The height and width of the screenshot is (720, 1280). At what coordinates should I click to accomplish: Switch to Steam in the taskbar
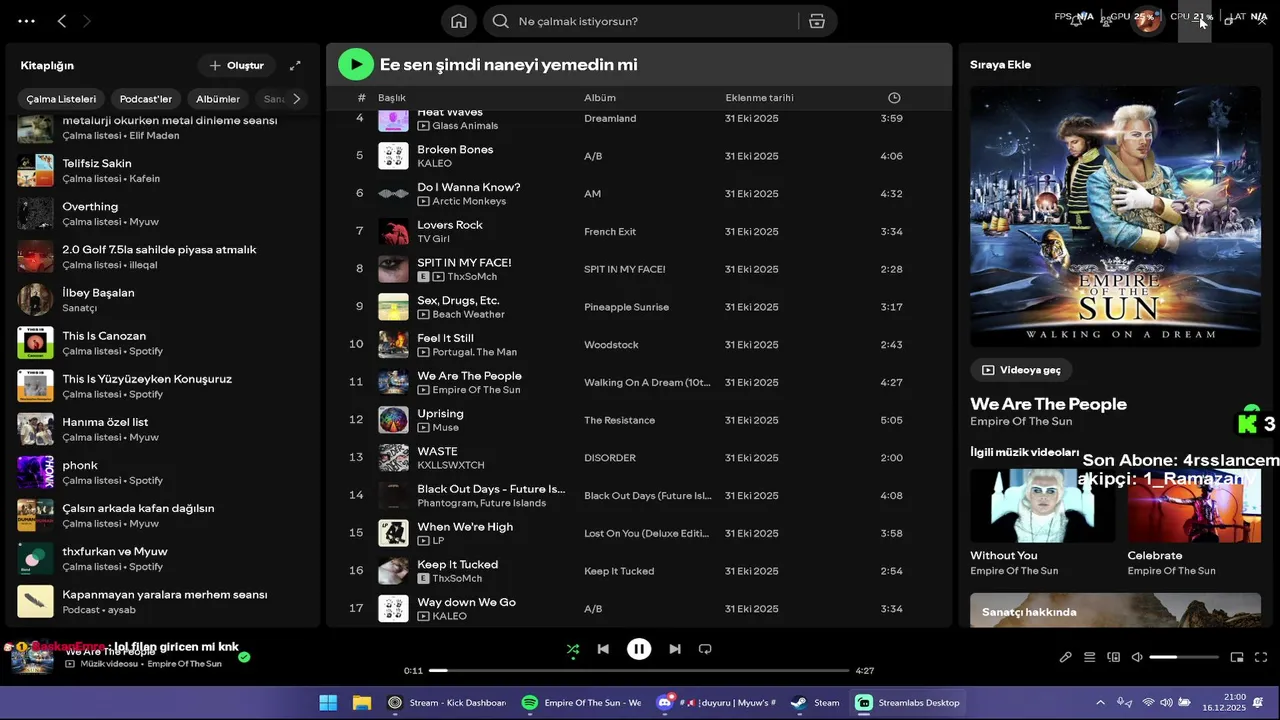(x=816, y=703)
